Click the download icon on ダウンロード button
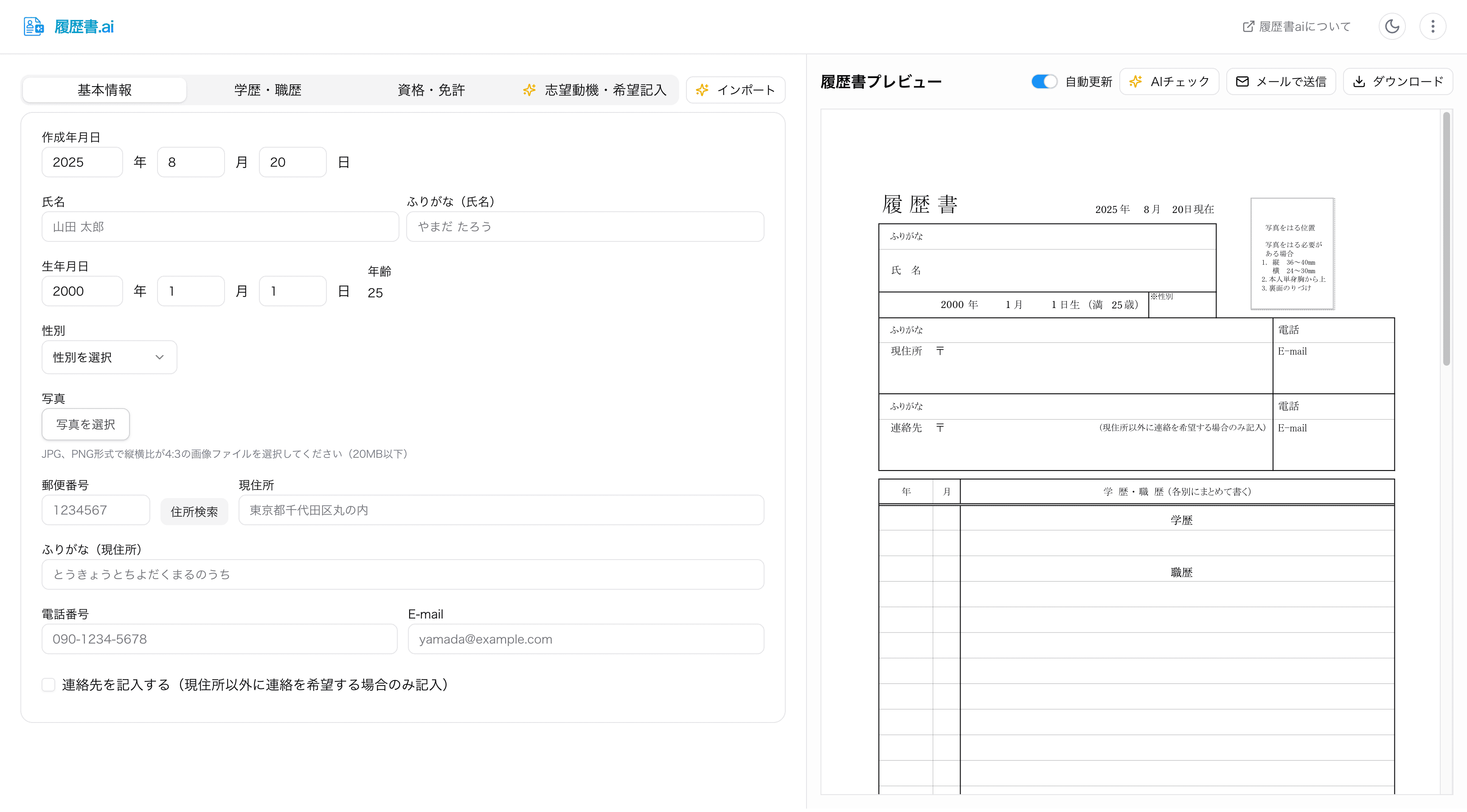1467x812 pixels. pyautogui.click(x=1360, y=81)
